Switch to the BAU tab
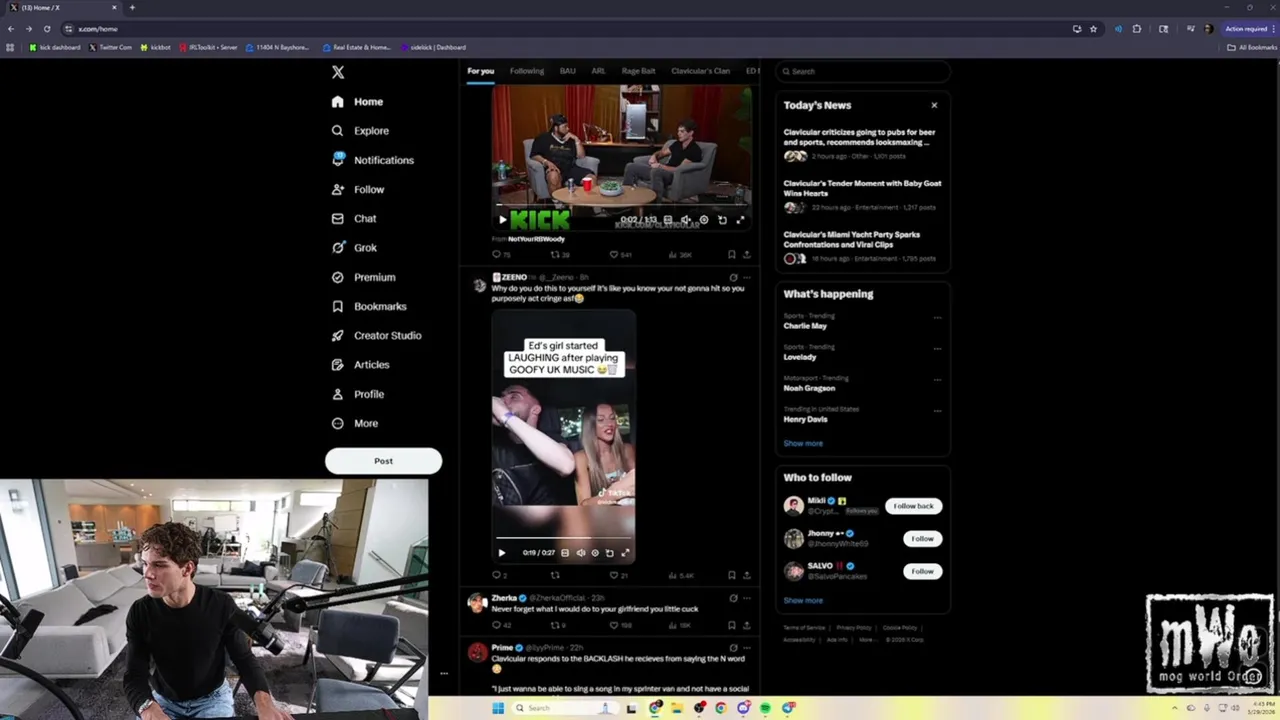 pos(567,71)
